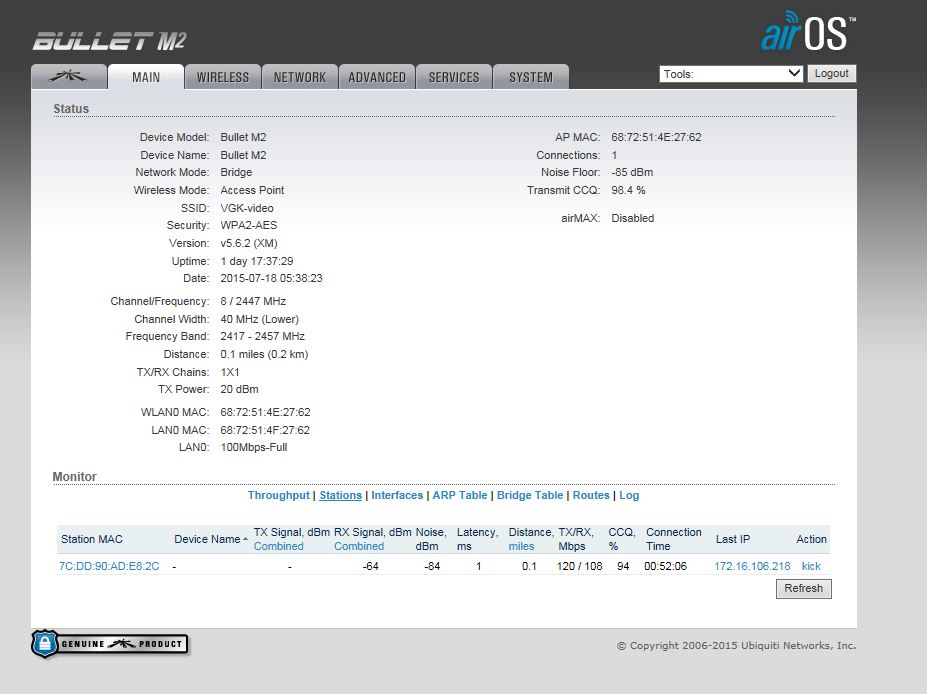Expand the Tools dropdown
The height and width of the screenshot is (694, 927).
coord(731,74)
